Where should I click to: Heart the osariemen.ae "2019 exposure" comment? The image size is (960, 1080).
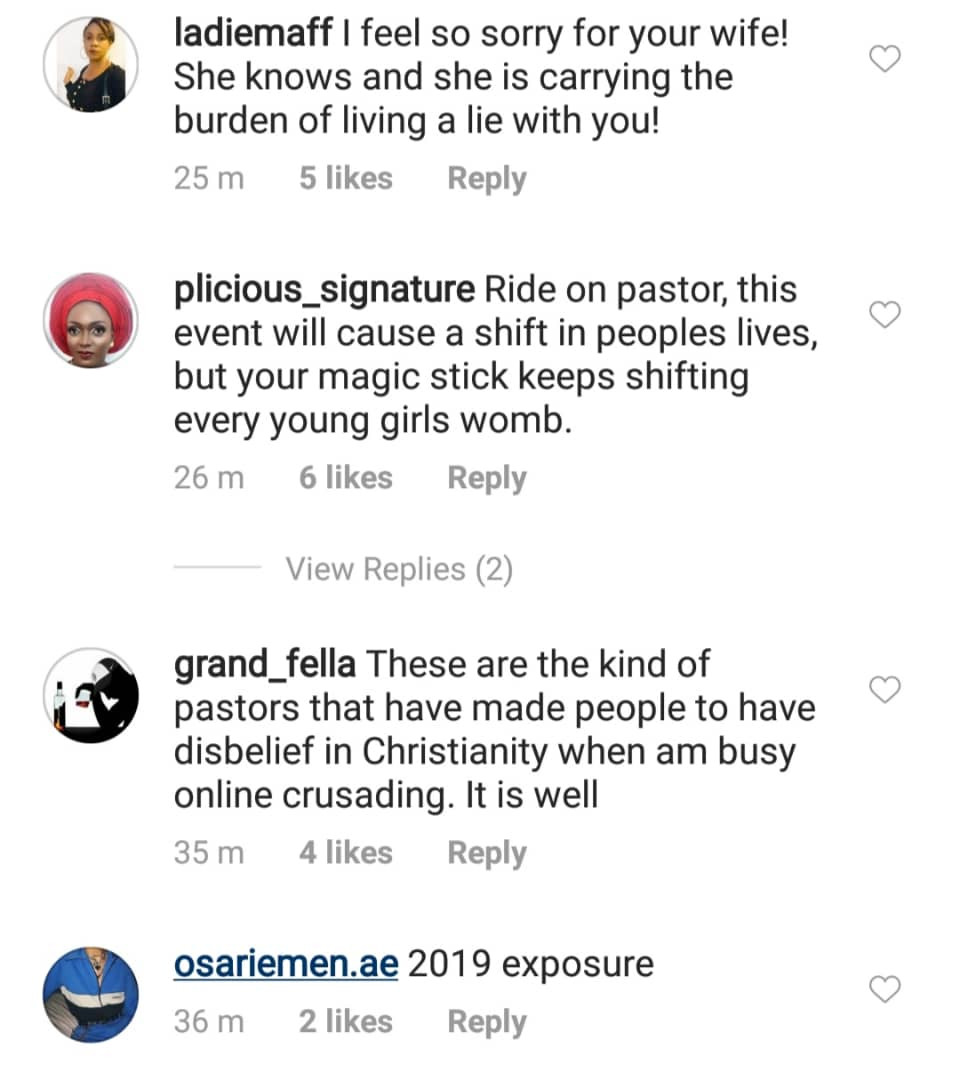coord(885,990)
